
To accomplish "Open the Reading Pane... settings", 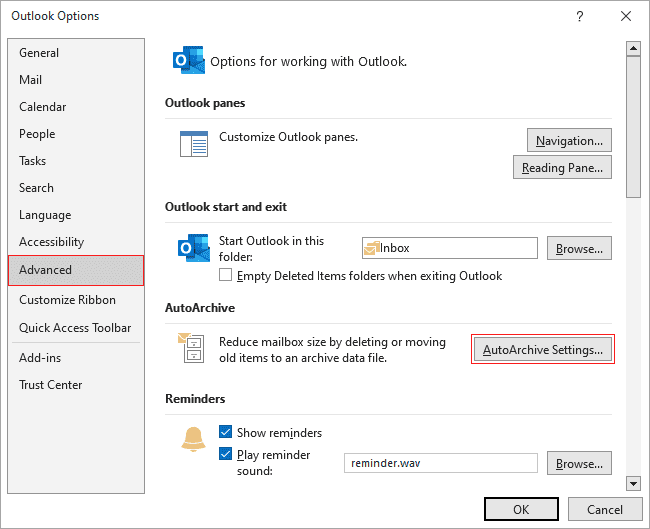I will click(x=562, y=167).
